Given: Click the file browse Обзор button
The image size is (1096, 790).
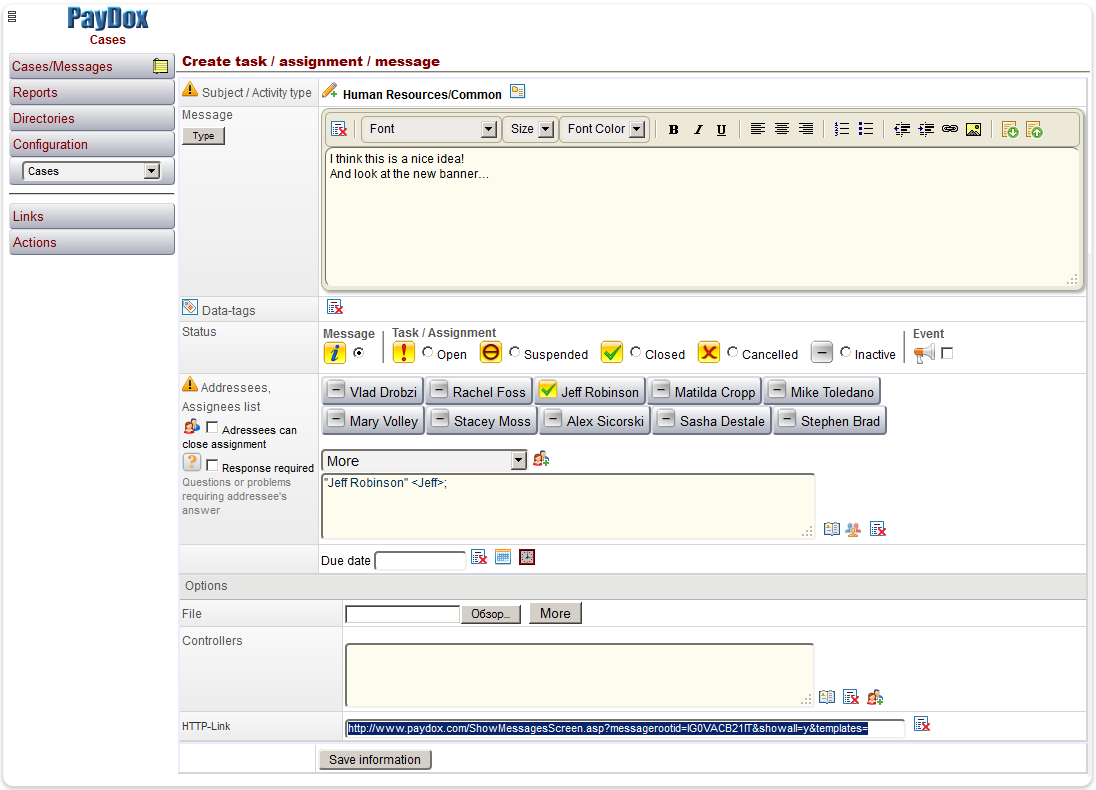Looking at the screenshot, I should pyautogui.click(x=491, y=614).
